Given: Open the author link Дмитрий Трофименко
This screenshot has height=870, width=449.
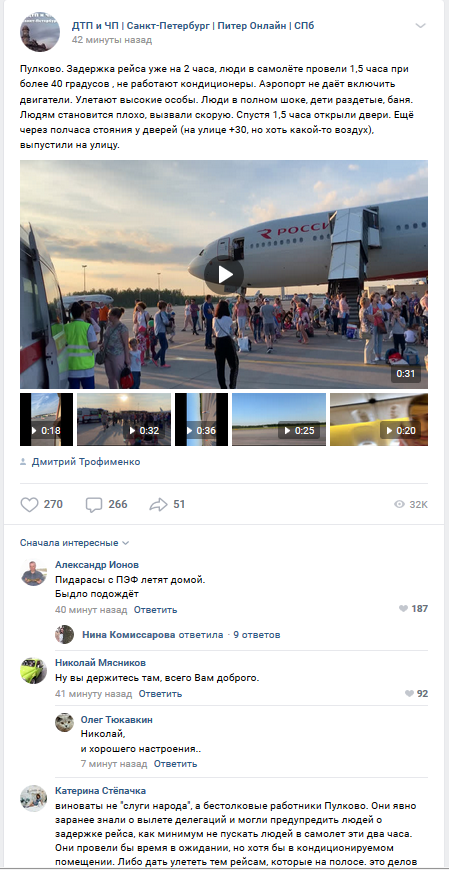Looking at the screenshot, I should click(x=86, y=462).
